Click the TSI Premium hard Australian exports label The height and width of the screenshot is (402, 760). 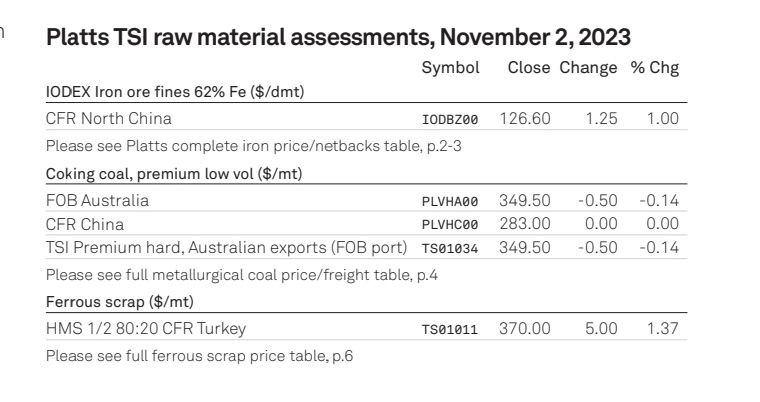[226, 248]
